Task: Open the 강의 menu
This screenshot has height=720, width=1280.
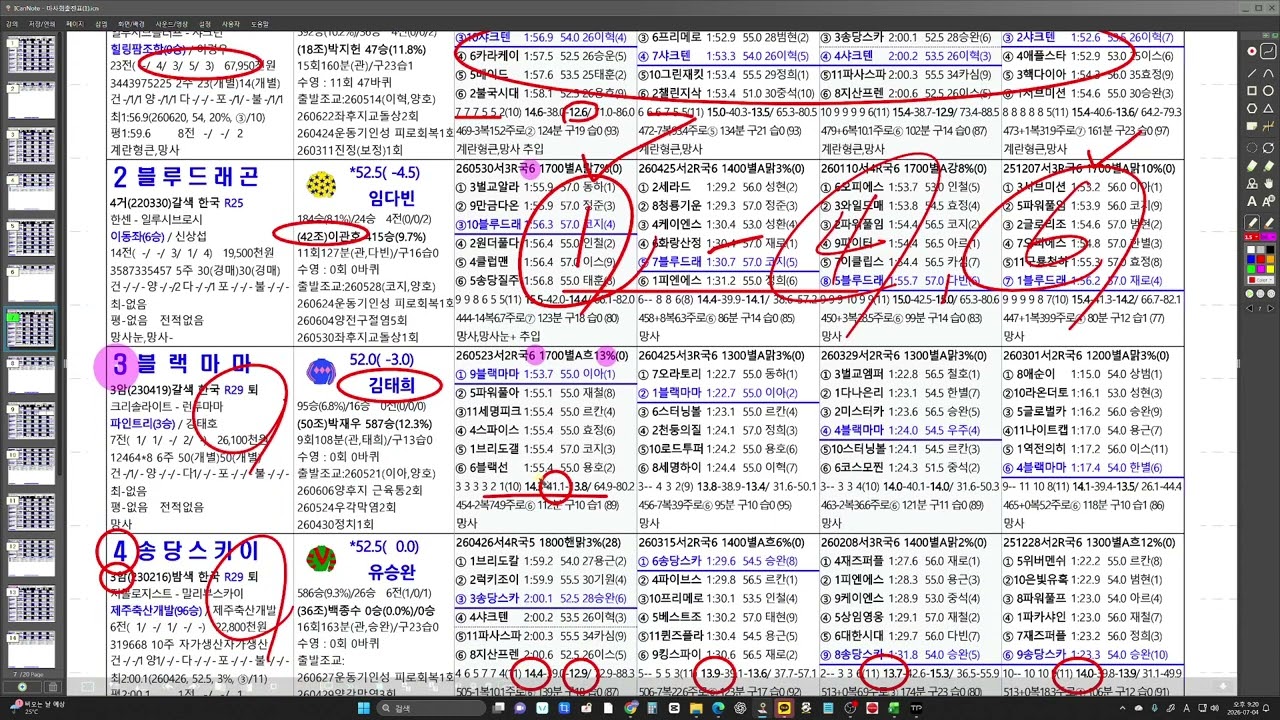Action: pyautogui.click(x=12, y=22)
